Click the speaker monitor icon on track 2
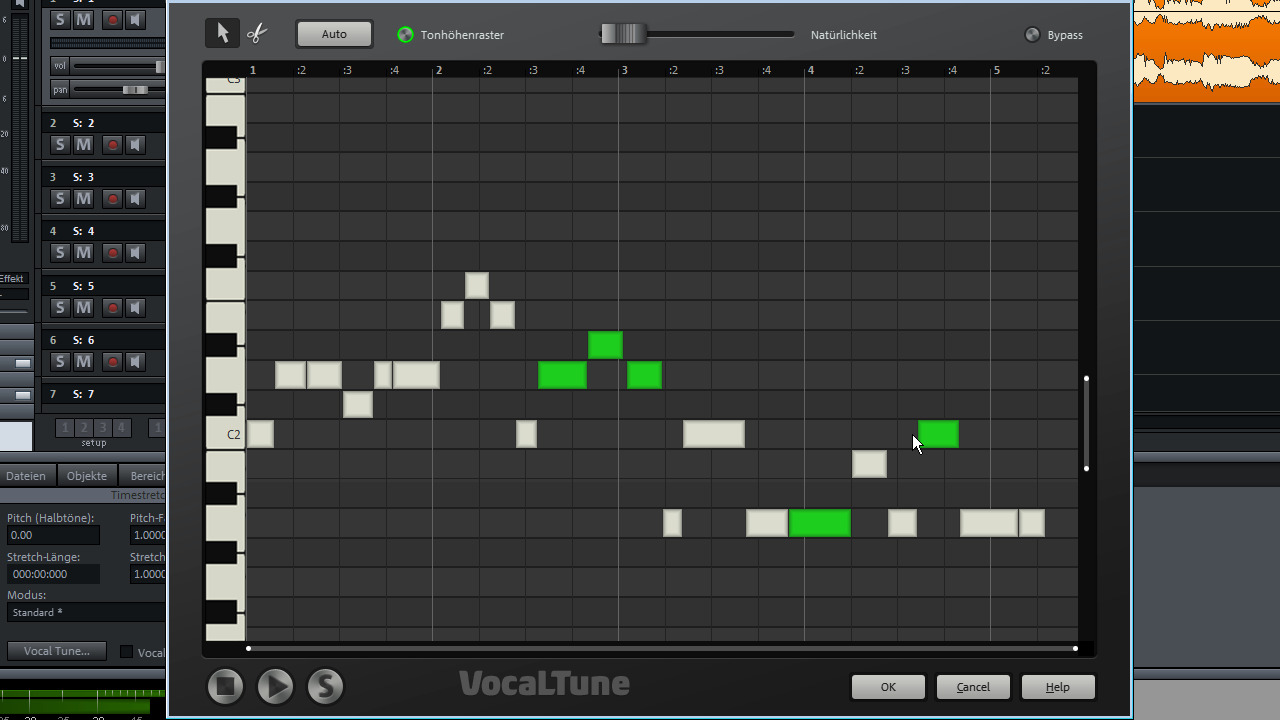 136,145
